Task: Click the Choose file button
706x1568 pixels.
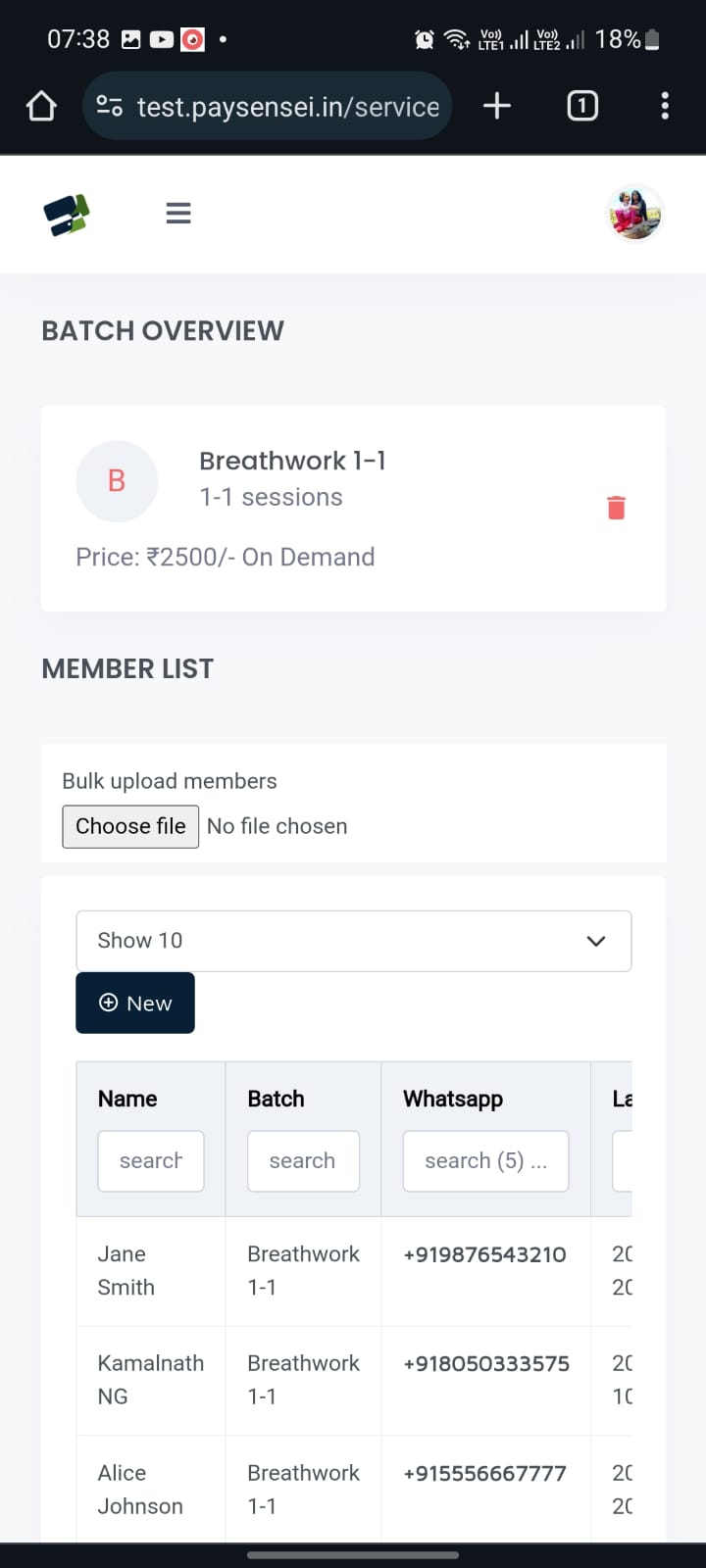Action: point(130,826)
